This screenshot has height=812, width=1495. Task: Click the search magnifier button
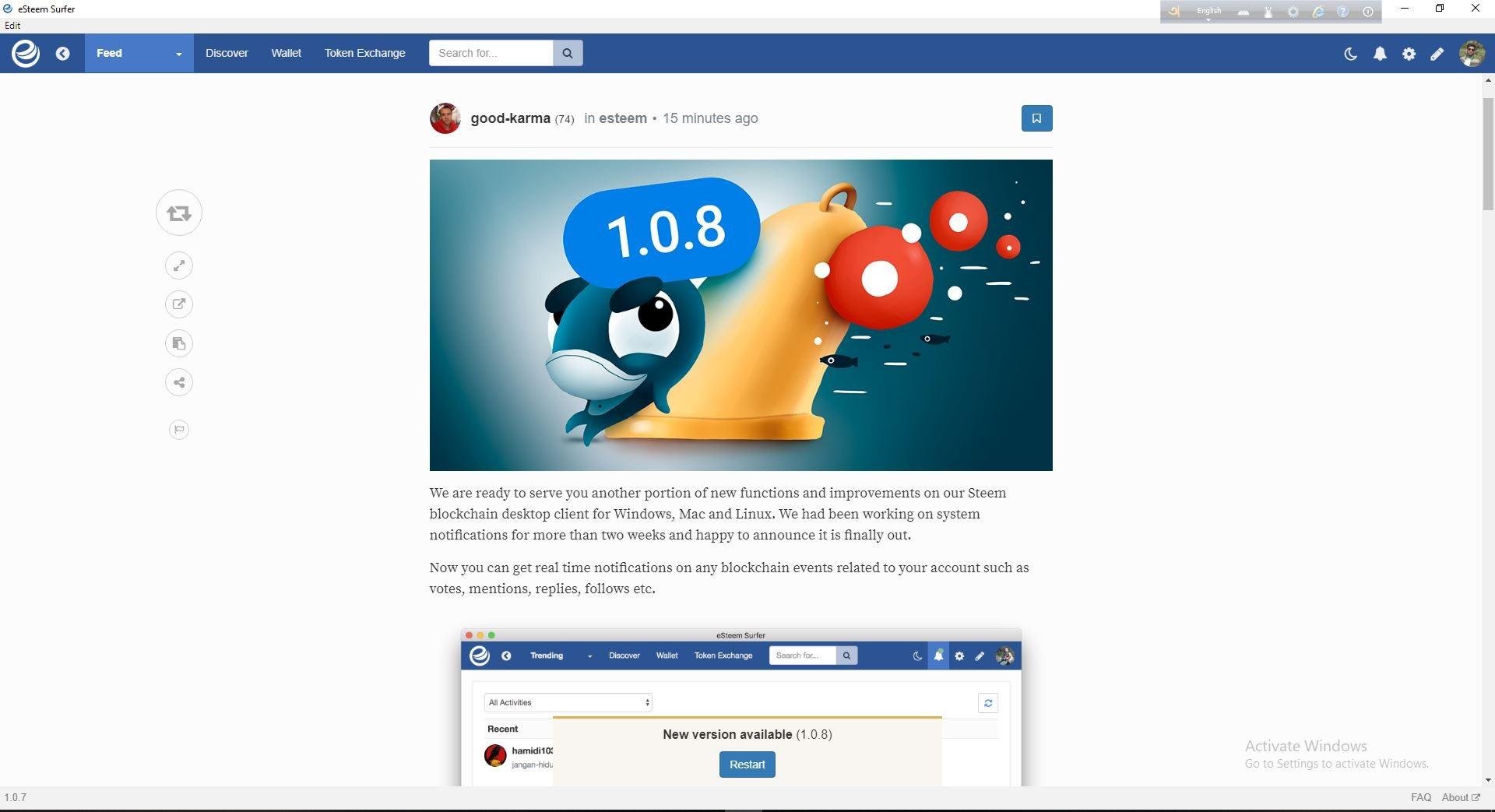click(568, 53)
